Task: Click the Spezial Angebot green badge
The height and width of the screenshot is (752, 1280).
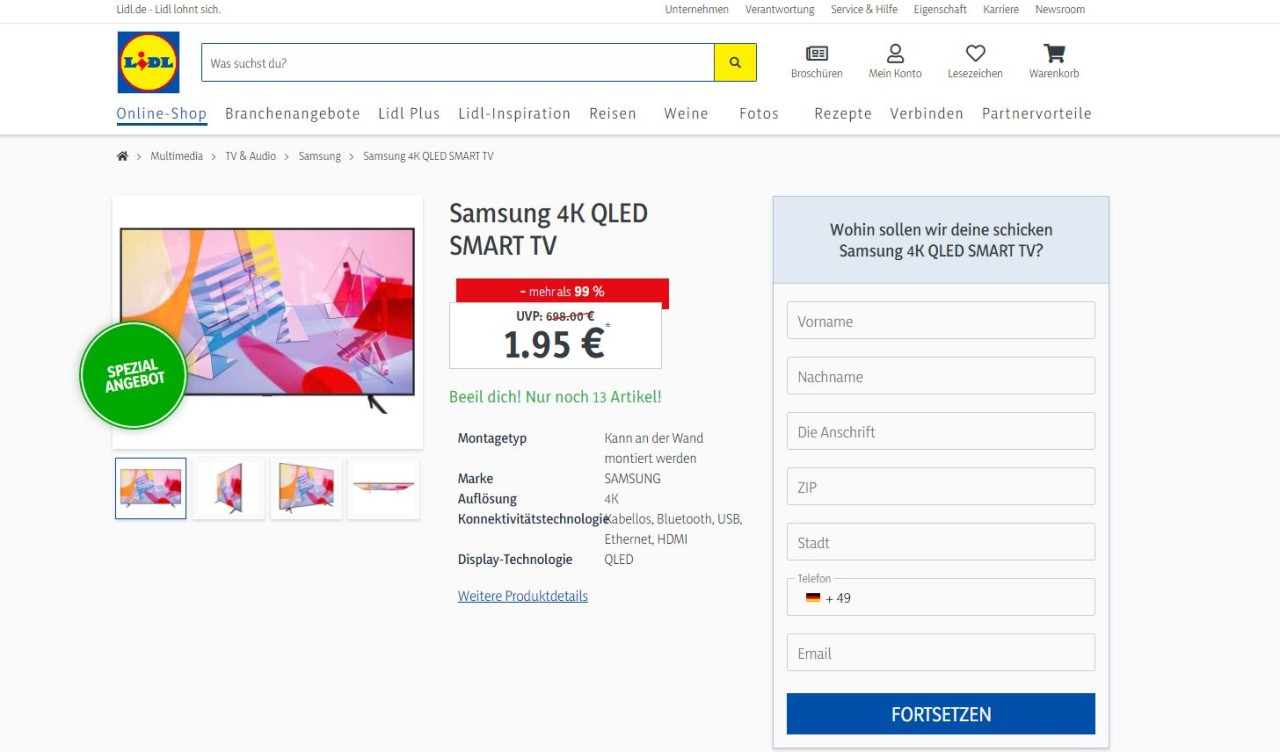Action: click(133, 375)
